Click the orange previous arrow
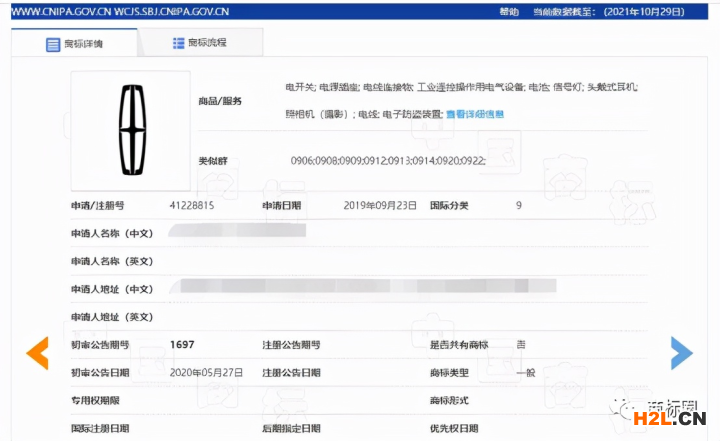720x441 pixels. click(37, 352)
